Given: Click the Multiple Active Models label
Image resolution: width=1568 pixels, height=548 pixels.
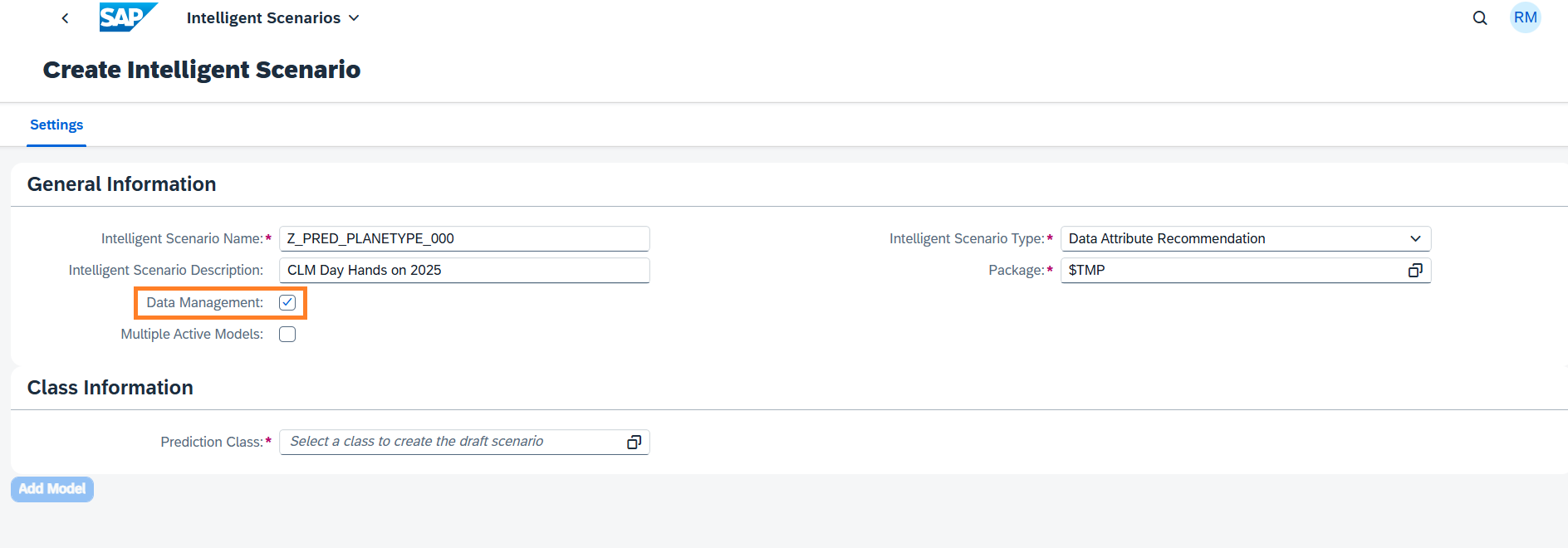Looking at the screenshot, I should (192, 335).
